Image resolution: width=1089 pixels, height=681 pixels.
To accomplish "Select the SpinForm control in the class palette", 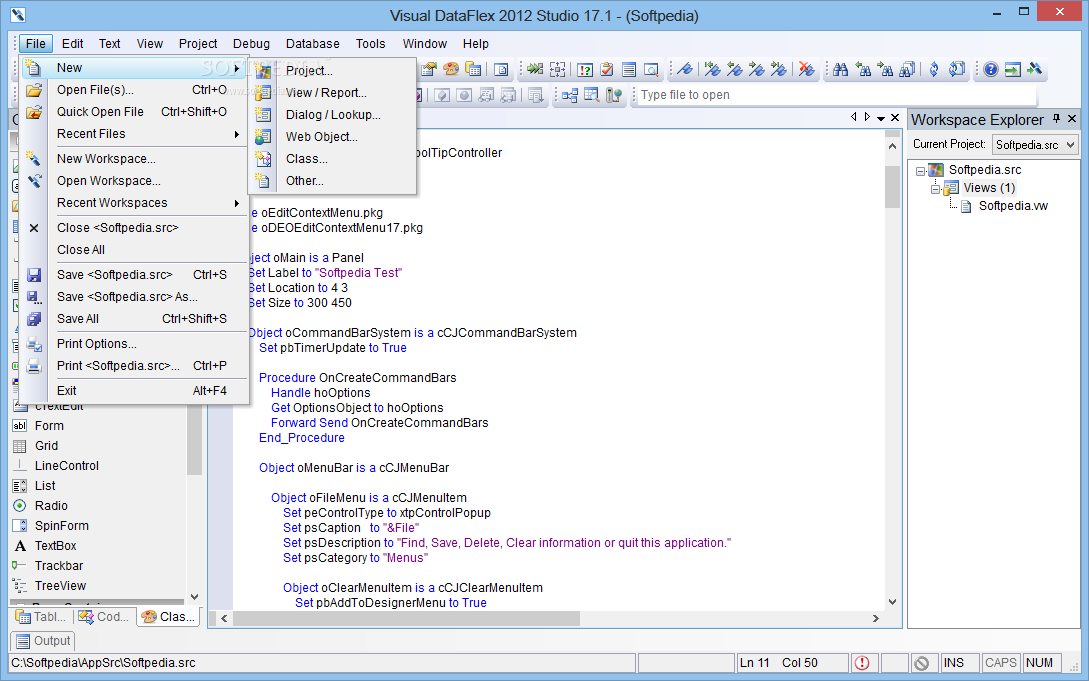I will tap(62, 526).
